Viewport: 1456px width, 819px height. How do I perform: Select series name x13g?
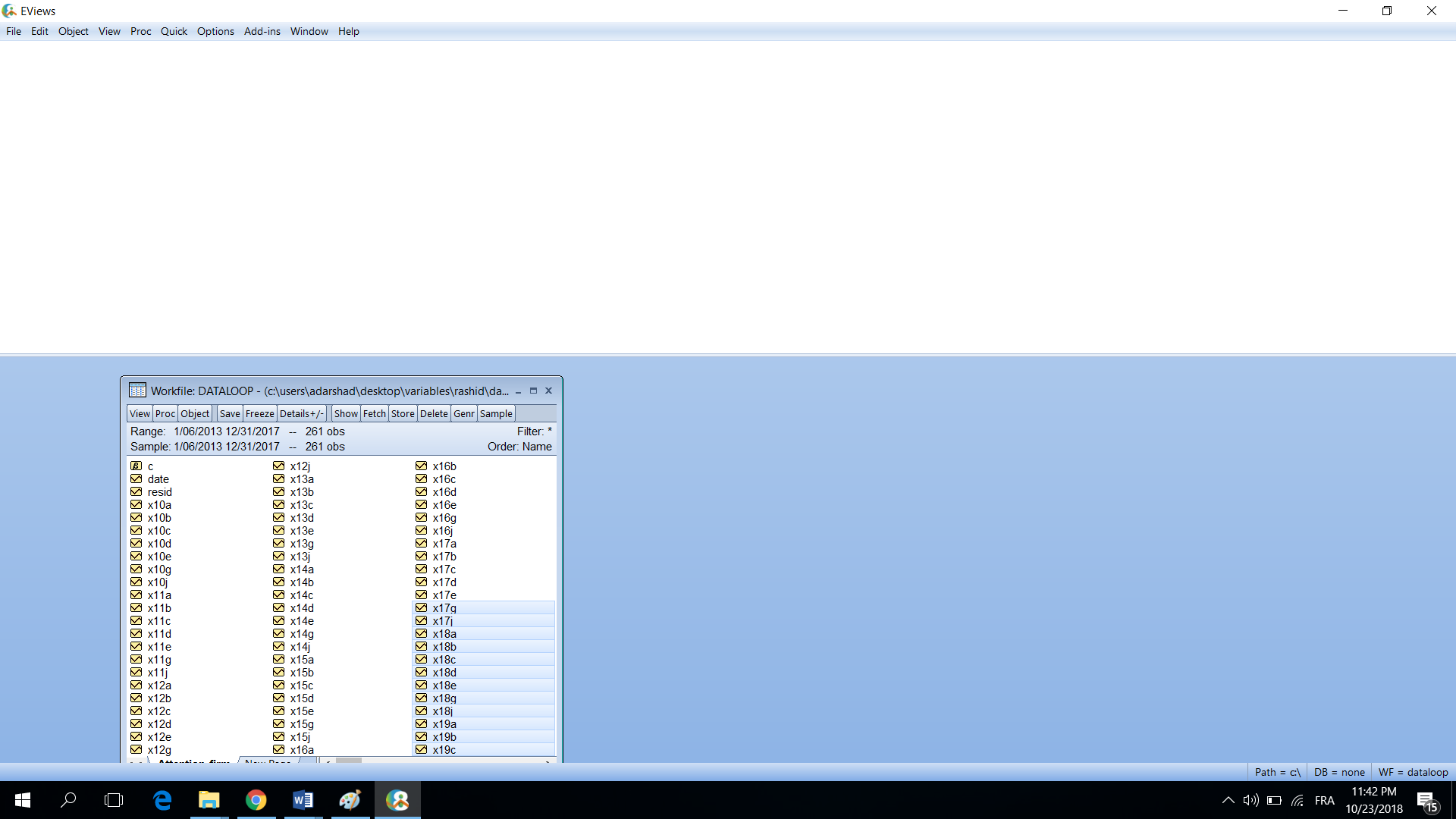tap(302, 543)
